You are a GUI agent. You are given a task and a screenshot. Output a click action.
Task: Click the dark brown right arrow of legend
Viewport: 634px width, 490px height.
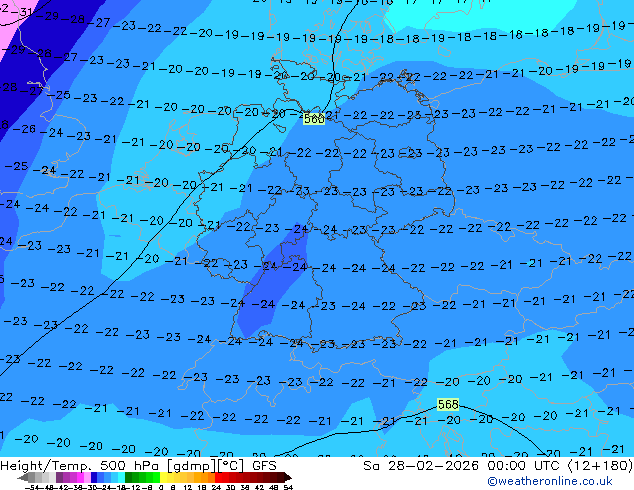tap(287, 477)
